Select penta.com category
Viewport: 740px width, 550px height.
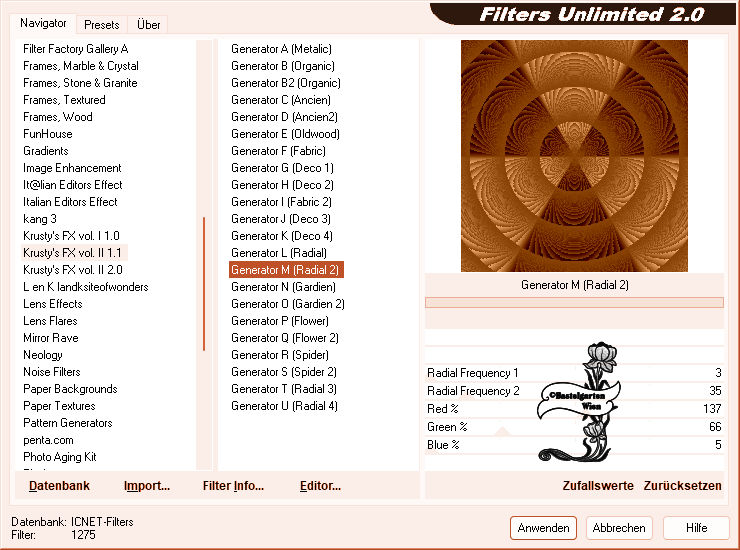coord(48,440)
